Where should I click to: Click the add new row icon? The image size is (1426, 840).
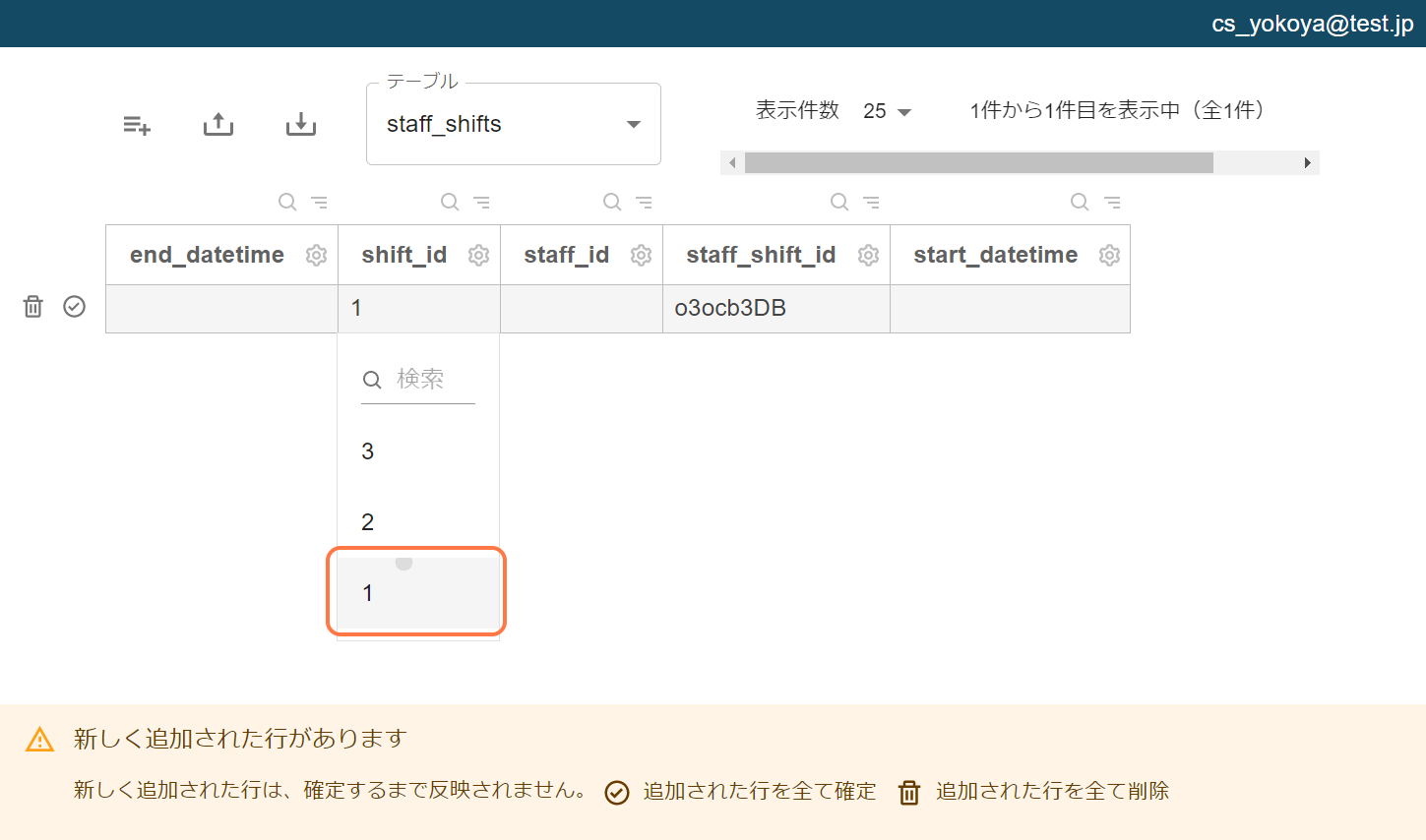tap(137, 125)
